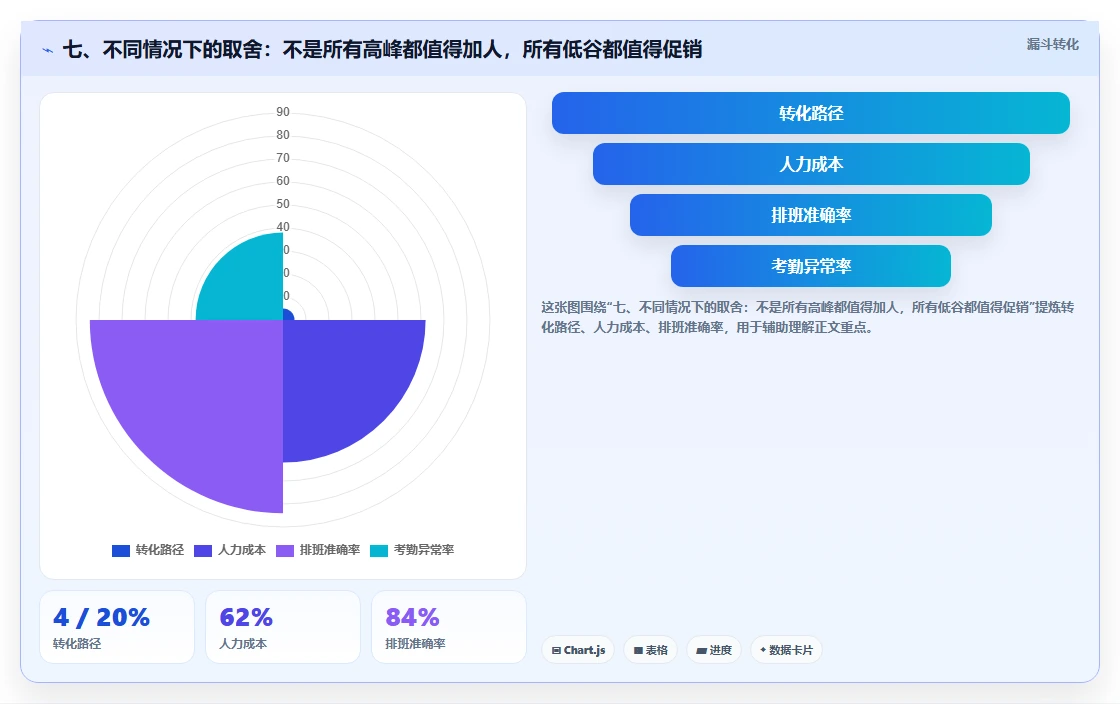The image size is (1120, 704).
Task: Click the Chart.js tag chip
Action: (578, 650)
